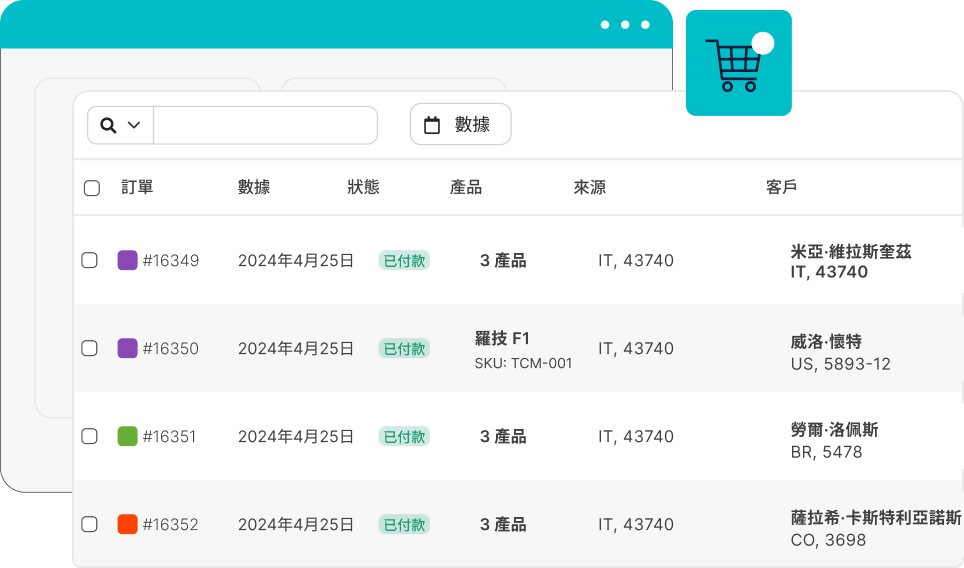964x568 pixels.
Task: Open order number #16349
Action: 171,261
